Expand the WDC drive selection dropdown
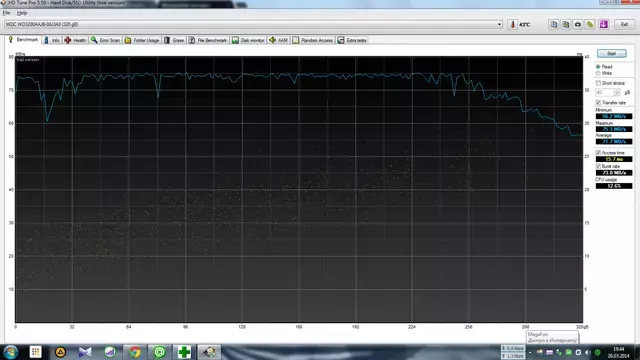Viewport: 640px width, 360px height. click(499, 24)
